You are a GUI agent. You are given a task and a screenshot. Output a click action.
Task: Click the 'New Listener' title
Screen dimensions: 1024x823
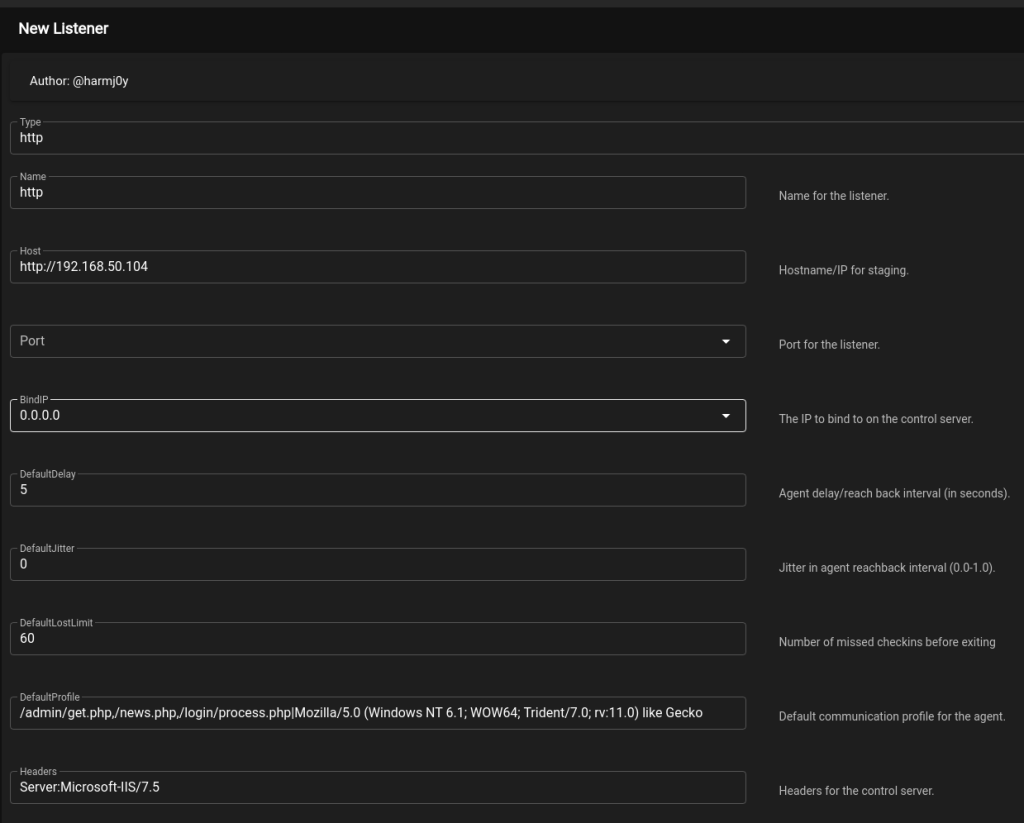[x=63, y=29]
